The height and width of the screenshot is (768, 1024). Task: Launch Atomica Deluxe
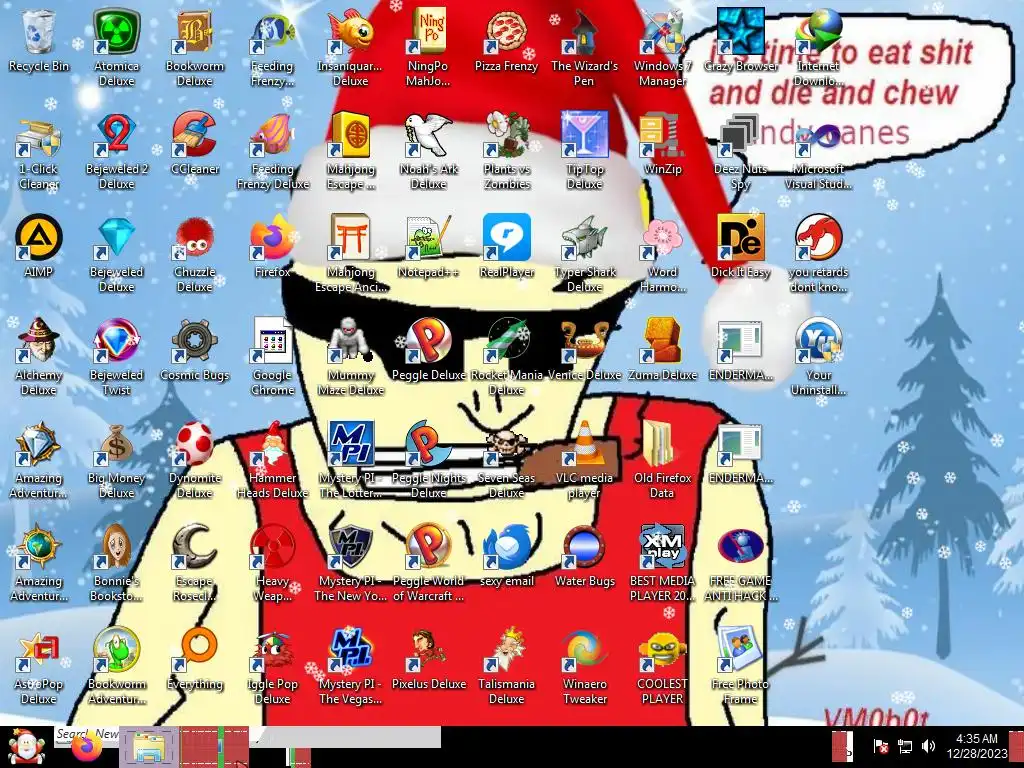click(116, 47)
